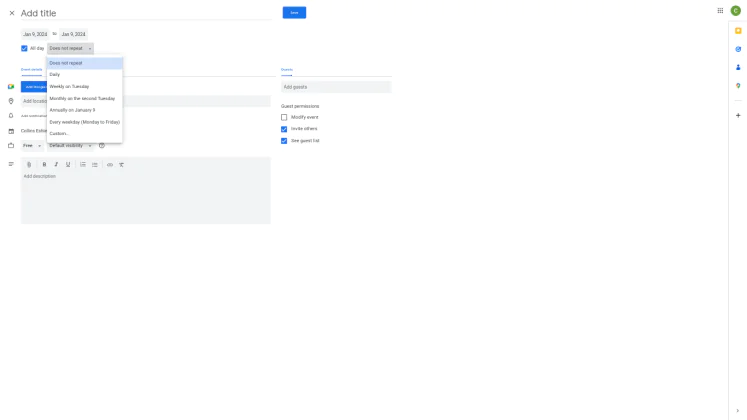Screen dimensions: 747x420
Task: Pick the end date Jan 9, 2024
Action: (x=73, y=34)
